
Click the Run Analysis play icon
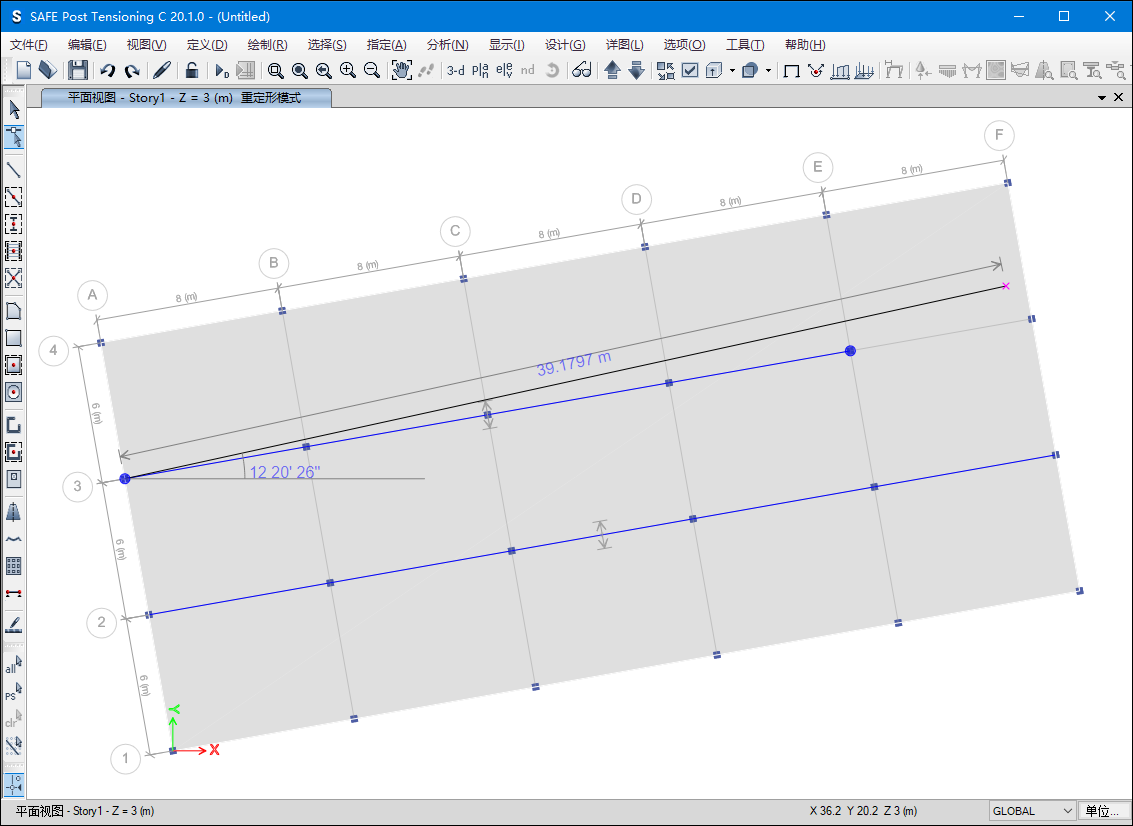point(222,70)
